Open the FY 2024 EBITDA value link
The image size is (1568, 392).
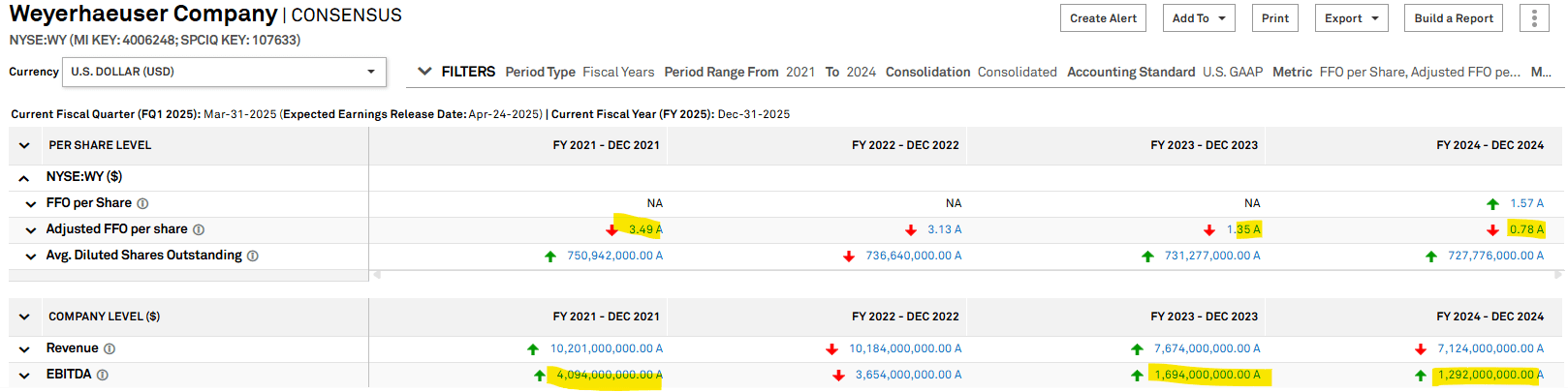tap(1488, 376)
